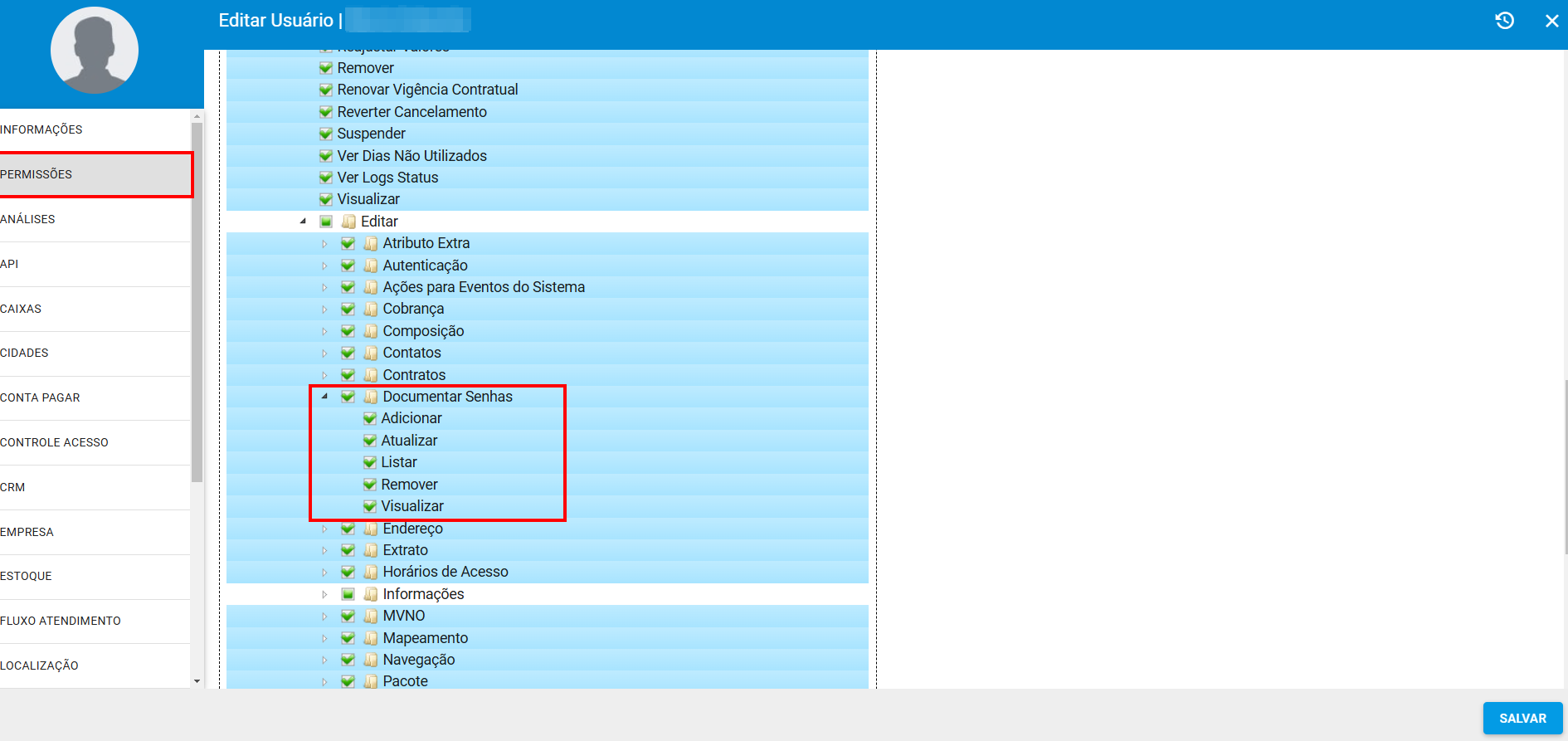1568x741 pixels.
Task: Open the CONTROLE ACESSO sidebar tab
Action: (95, 442)
